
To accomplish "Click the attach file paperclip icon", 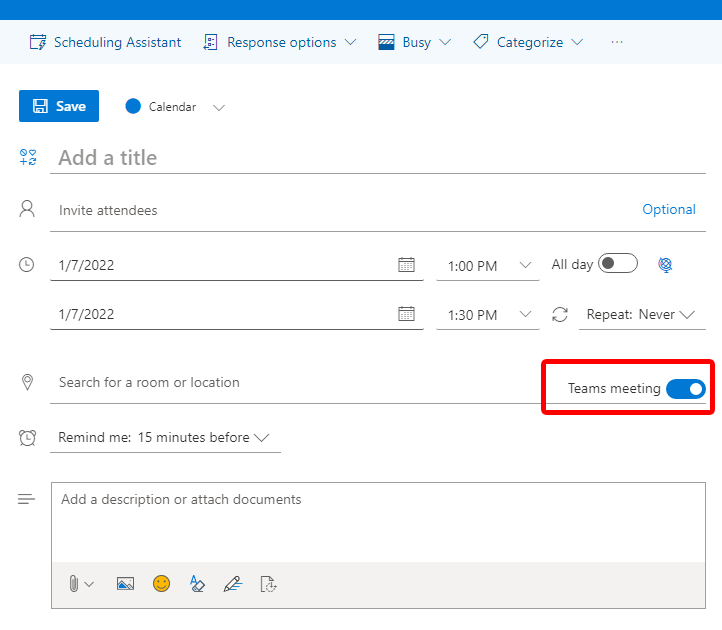I will click(x=75, y=584).
